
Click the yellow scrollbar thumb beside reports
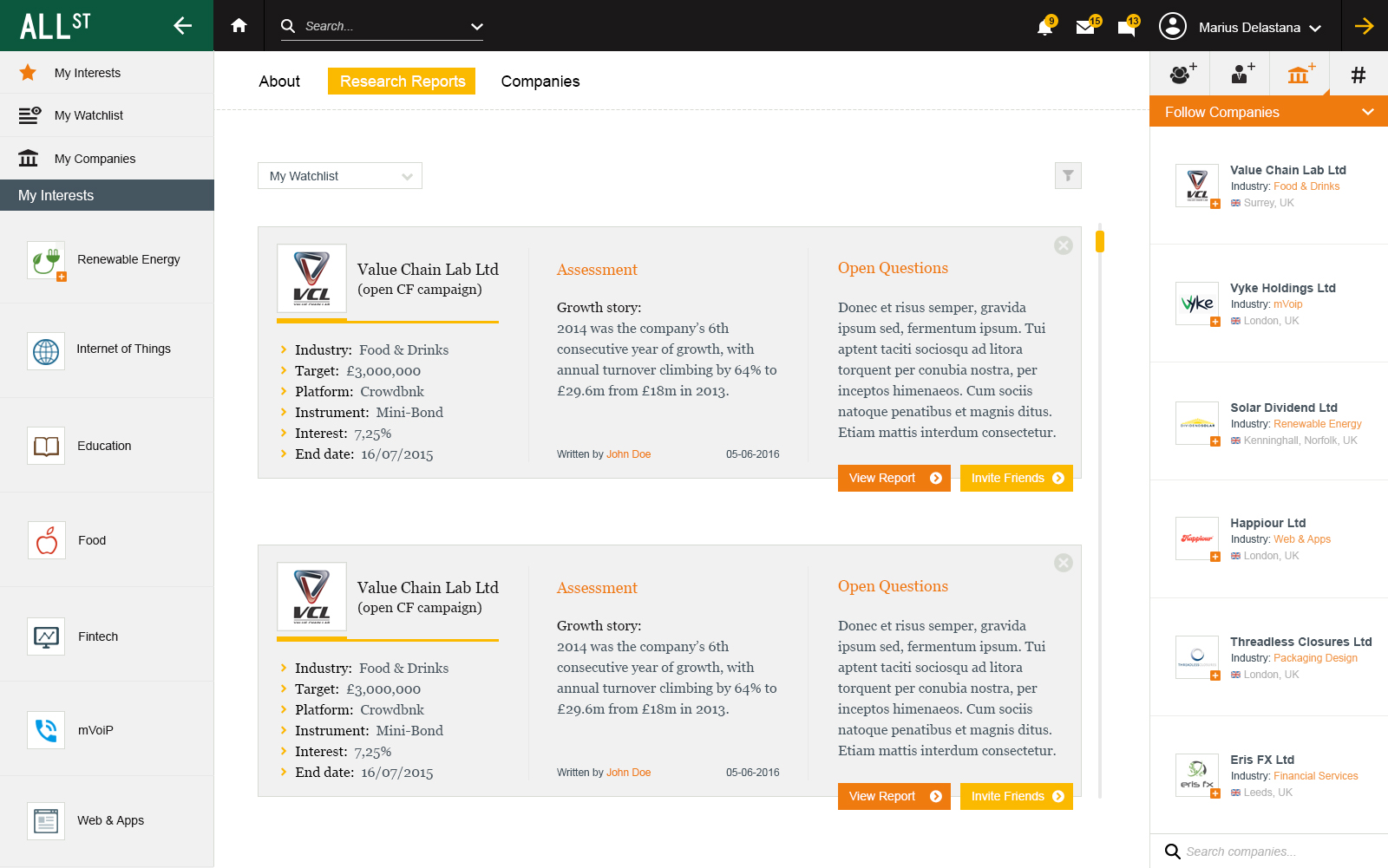(x=1100, y=241)
